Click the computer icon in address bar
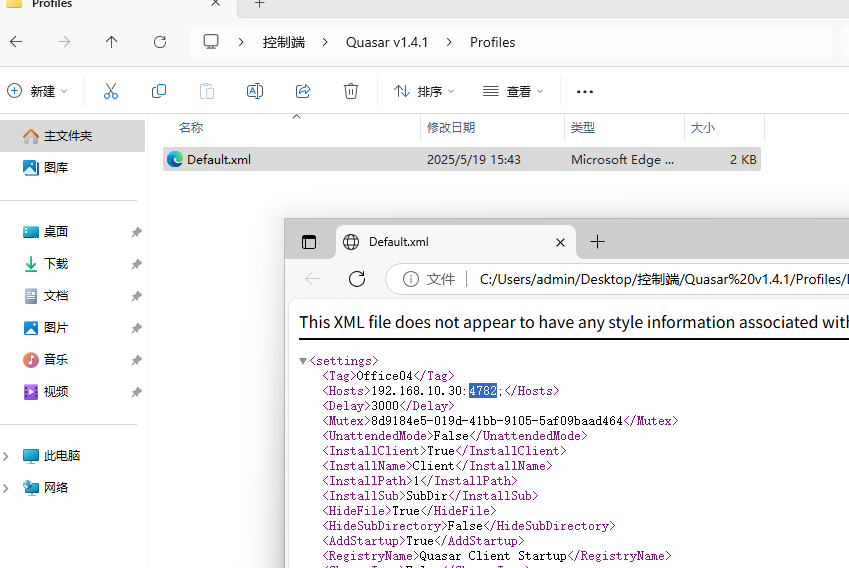The height and width of the screenshot is (568, 849). coord(211,42)
